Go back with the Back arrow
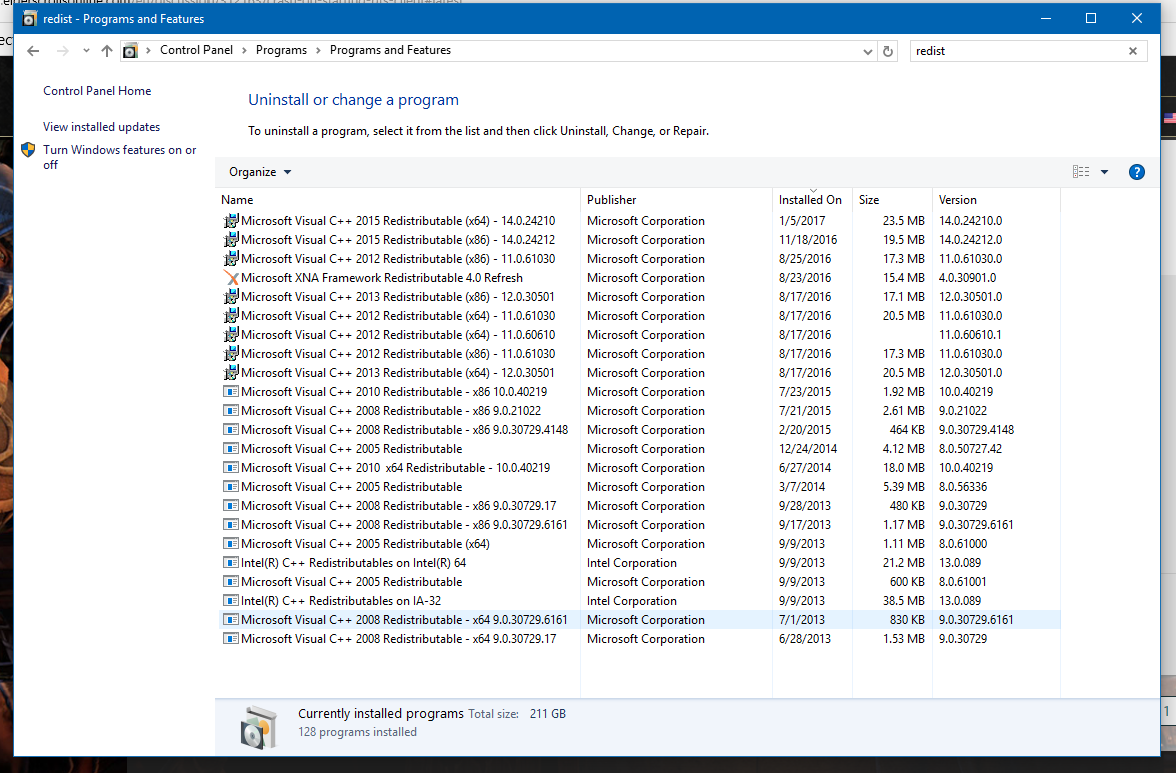The image size is (1176, 773). tap(33, 51)
